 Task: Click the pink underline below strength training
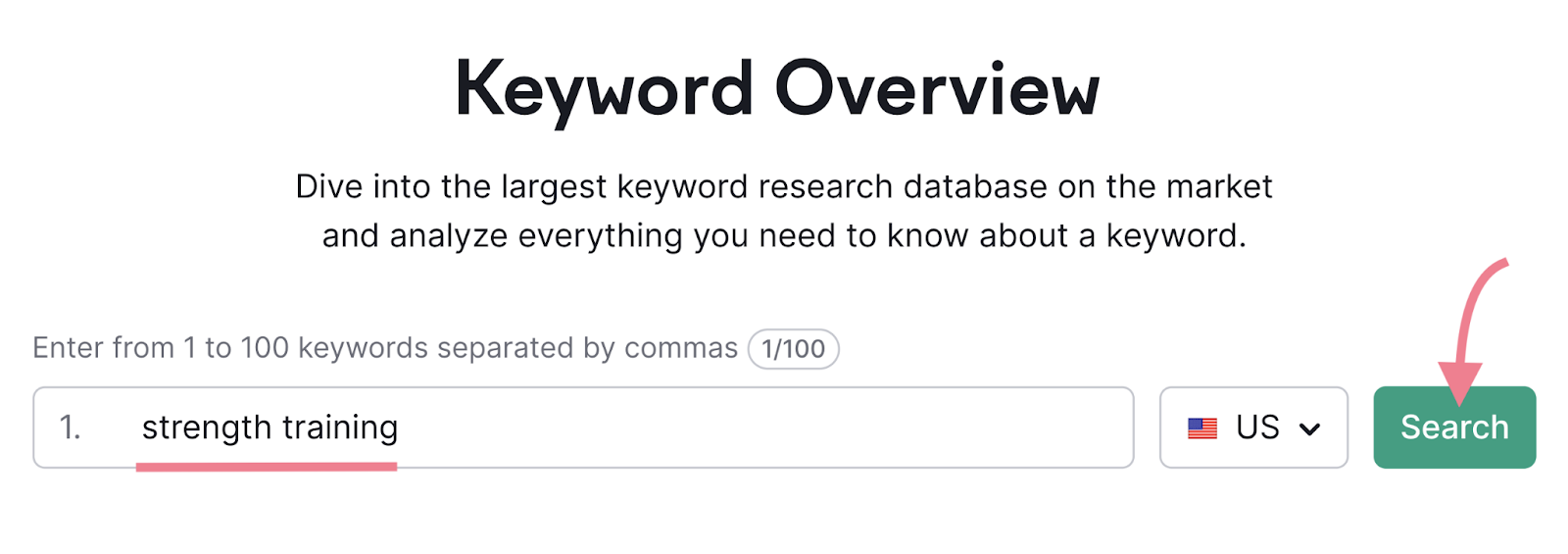(267, 467)
